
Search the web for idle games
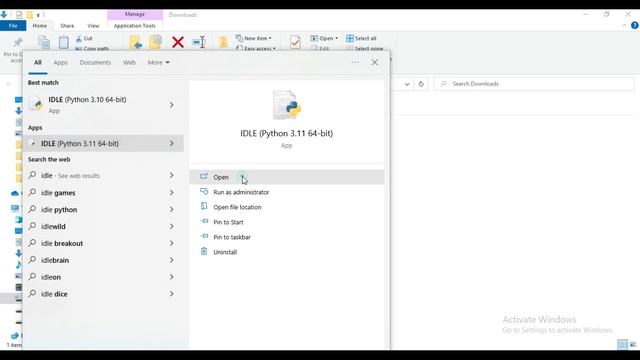point(58,193)
